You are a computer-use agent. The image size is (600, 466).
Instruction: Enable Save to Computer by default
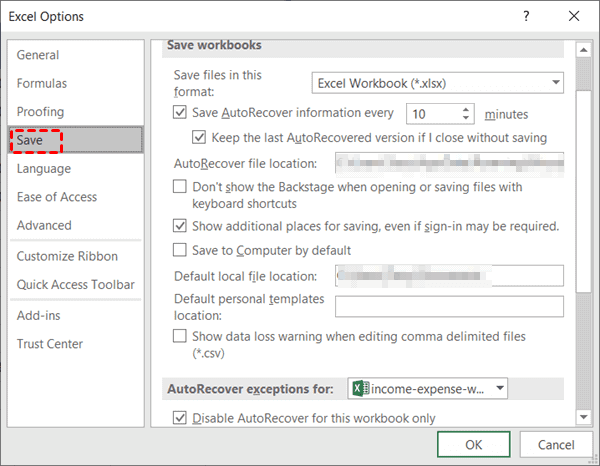180,249
